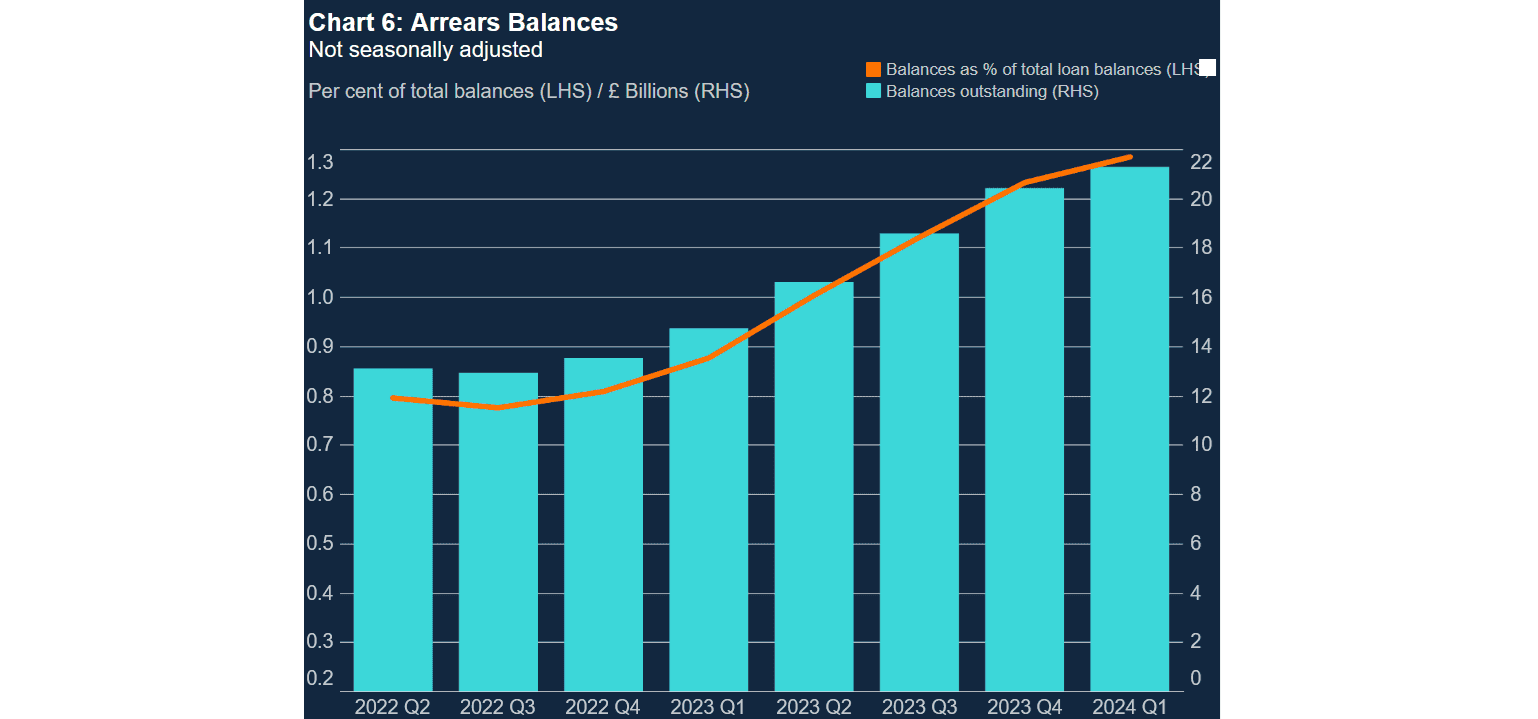1538x719 pixels.
Task: Toggle the 'Balances outstanding (RHS)' legend label
Action: point(992,92)
